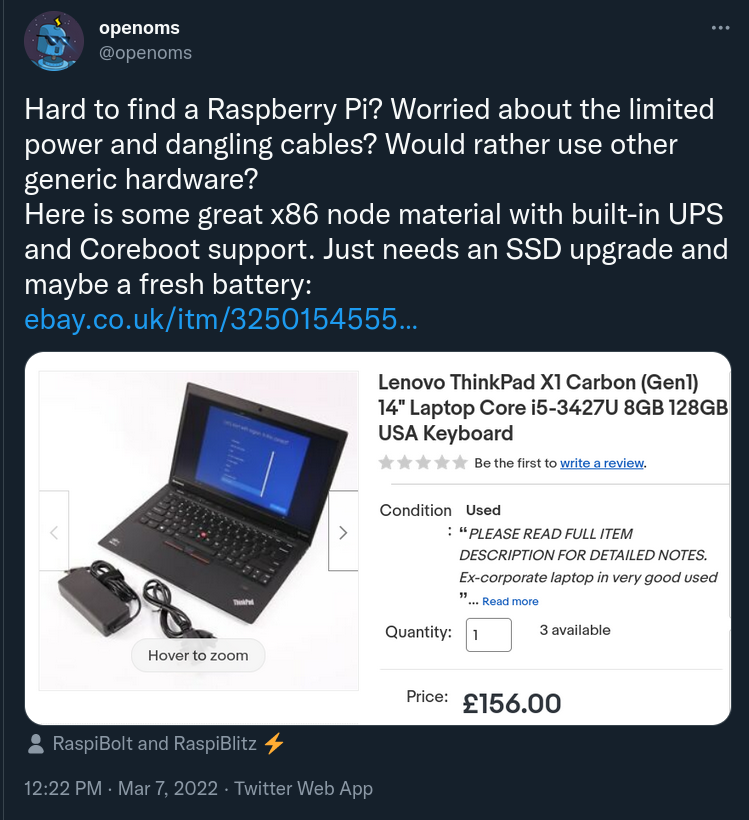Click the Lenovo ThinkPad product title
This screenshot has width=749, height=820.
tap(549, 407)
